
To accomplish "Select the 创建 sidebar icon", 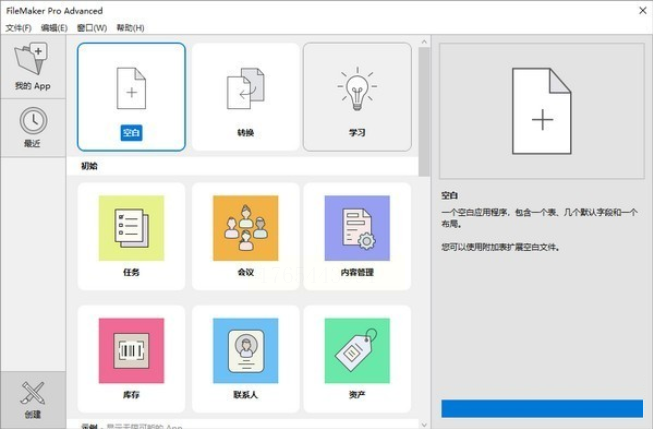I will [x=32, y=400].
